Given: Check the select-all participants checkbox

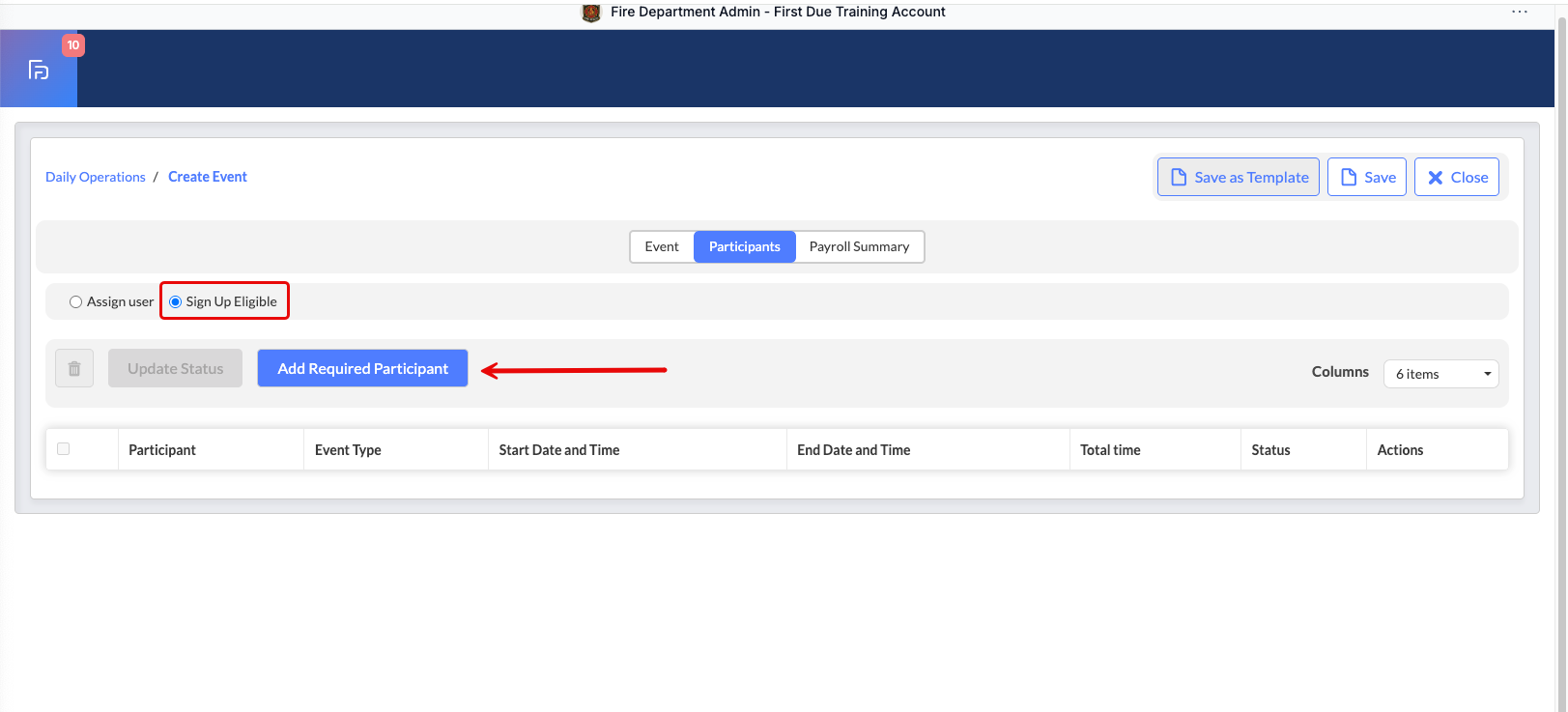Looking at the screenshot, I should (64, 449).
